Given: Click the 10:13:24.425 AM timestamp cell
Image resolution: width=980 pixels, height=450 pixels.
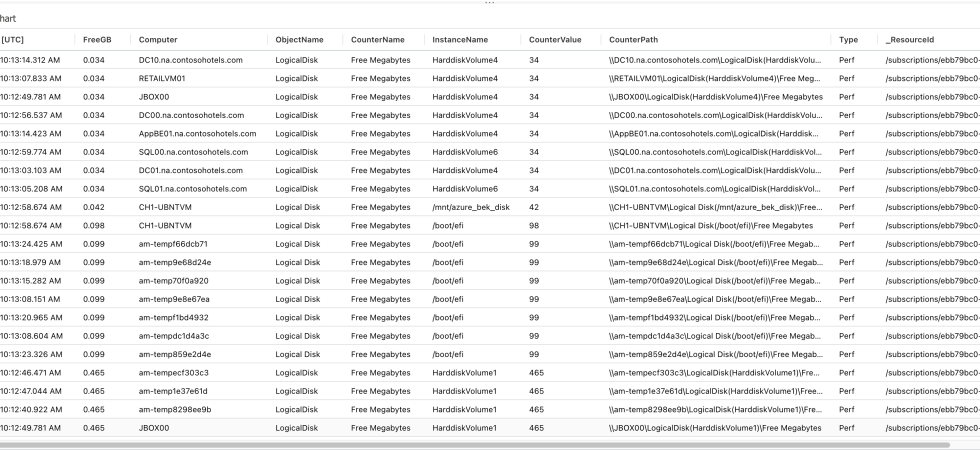Looking at the screenshot, I should (x=31, y=244).
